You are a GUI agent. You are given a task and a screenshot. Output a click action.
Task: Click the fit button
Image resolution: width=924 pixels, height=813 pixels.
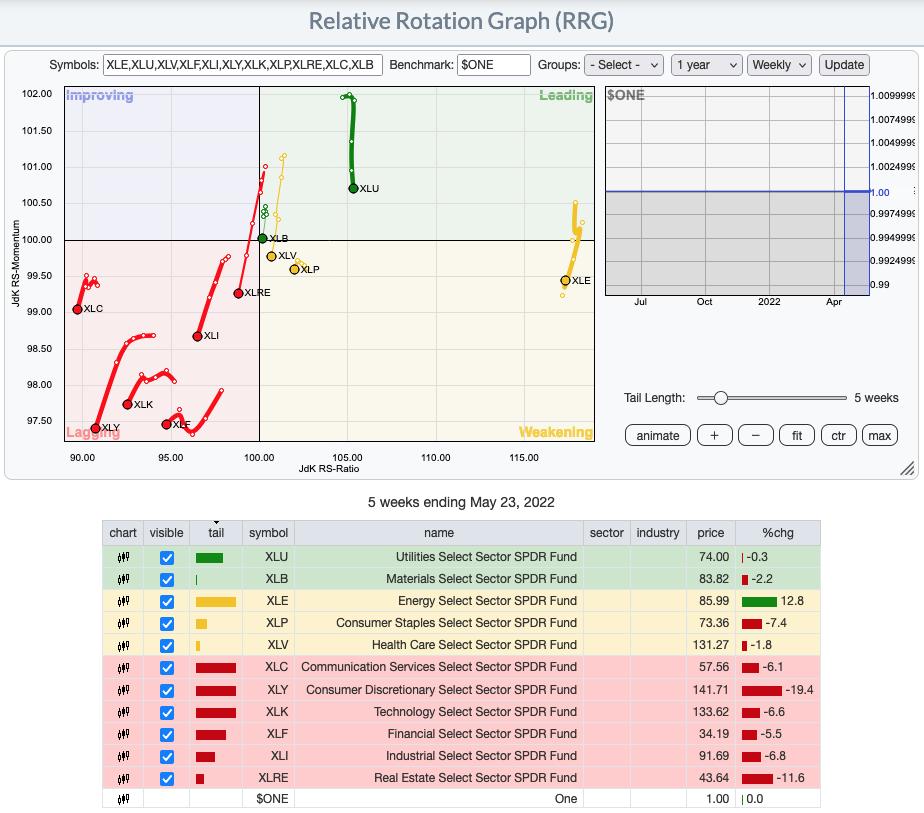tap(797, 435)
